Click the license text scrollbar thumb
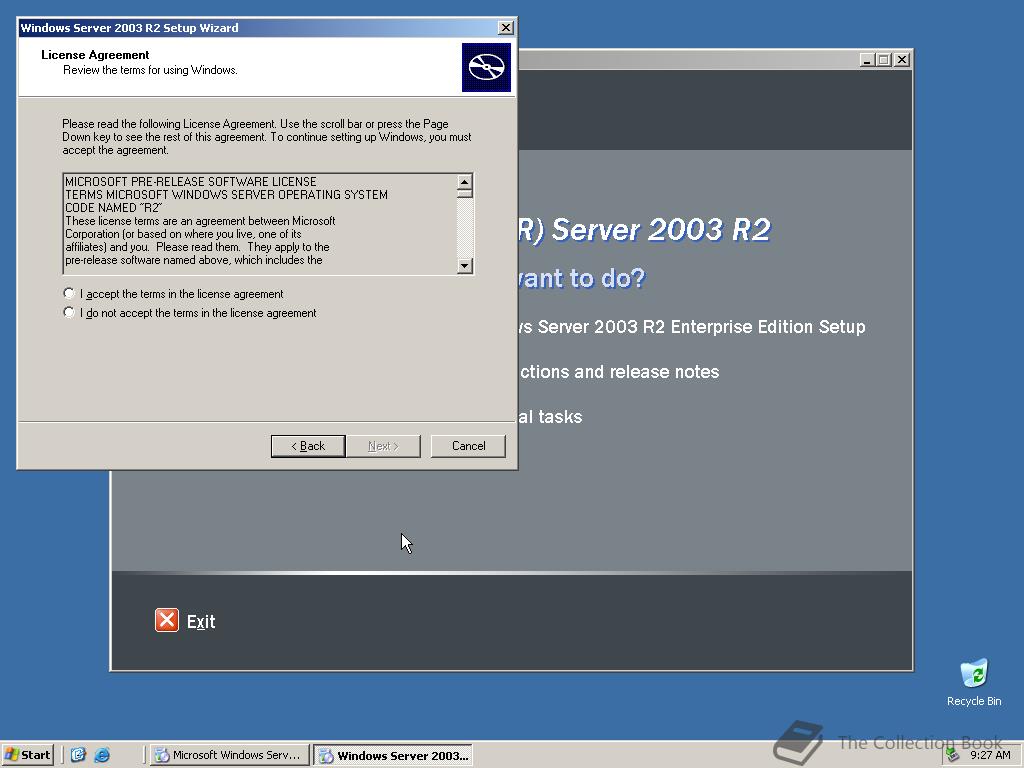Viewport: 1024px width, 768px height. tap(465, 193)
